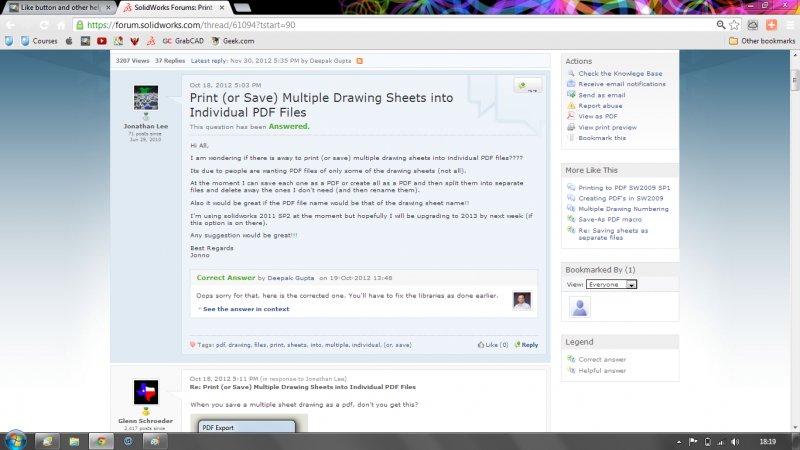Image resolution: width=800 pixels, height=450 pixels.
Task: Open the Apple bookmark icon
Action: [69, 41]
